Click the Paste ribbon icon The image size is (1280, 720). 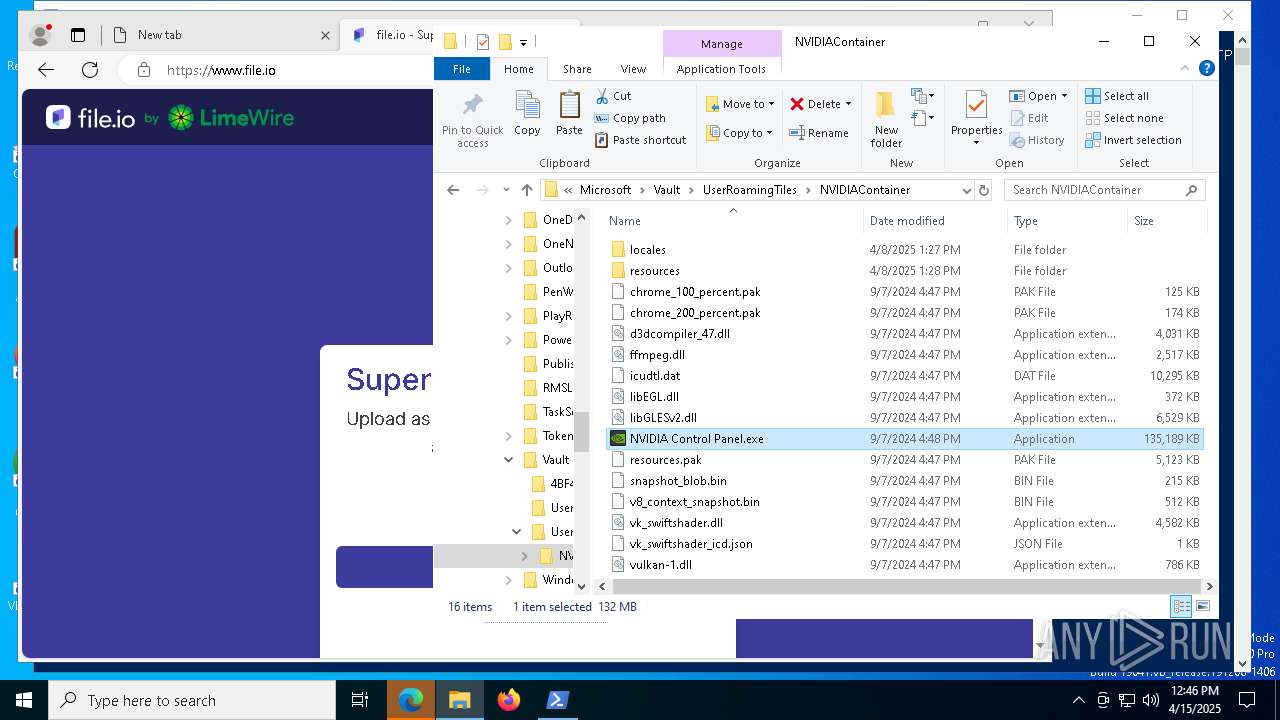[x=569, y=113]
